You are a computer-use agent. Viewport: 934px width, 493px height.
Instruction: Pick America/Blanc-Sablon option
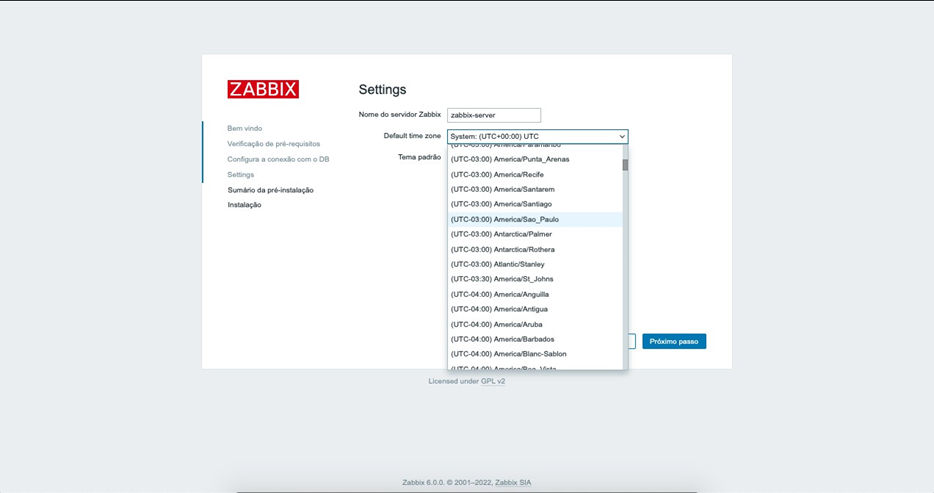coord(535,354)
